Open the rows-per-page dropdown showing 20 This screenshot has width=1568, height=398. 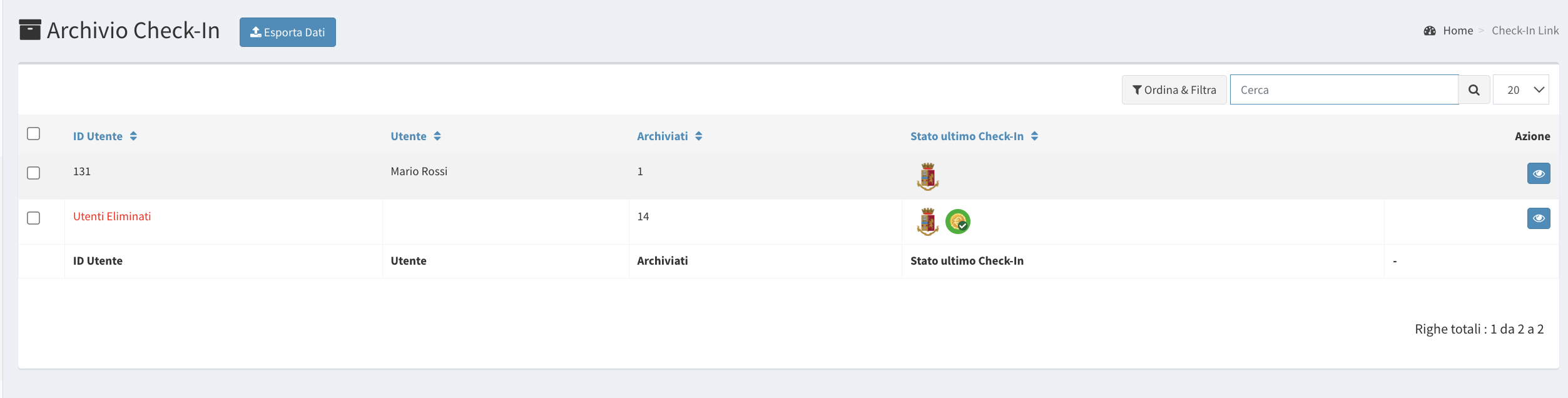click(x=1521, y=89)
